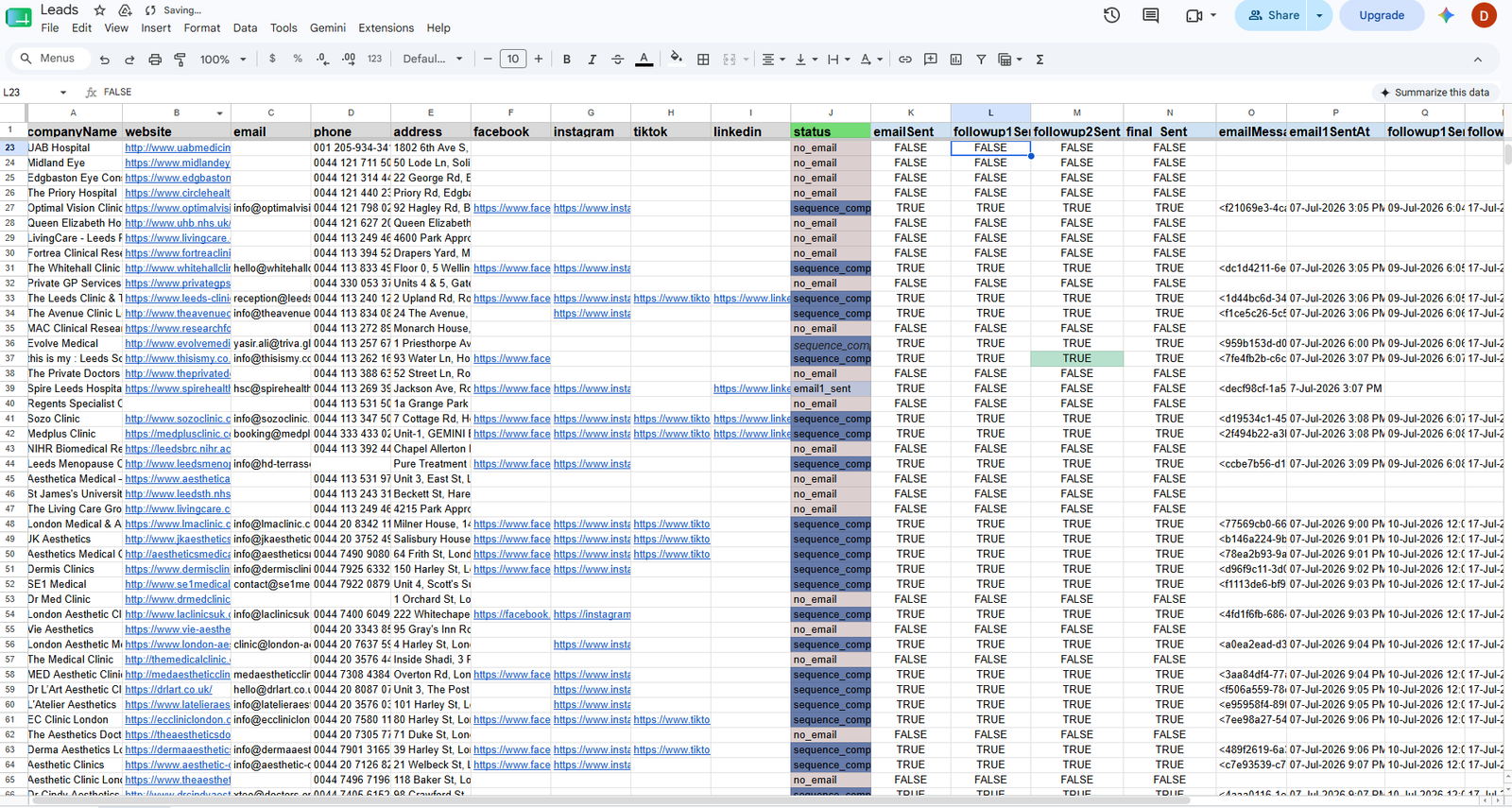The width and height of the screenshot is (1512, 808).
Task: Open the Extensions menu
Action: (386, 28)
